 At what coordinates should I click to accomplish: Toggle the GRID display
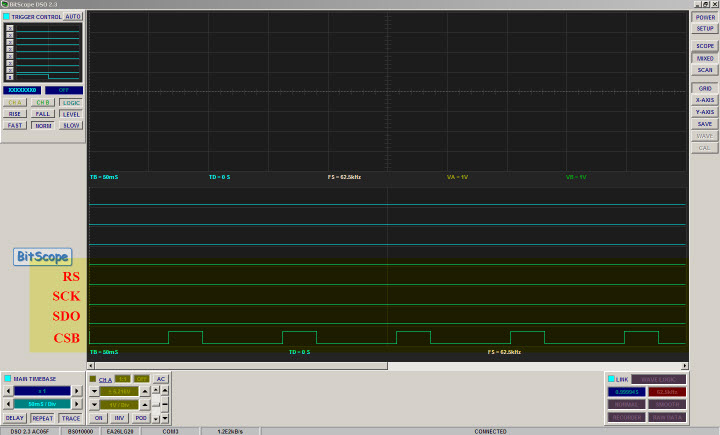pyautogui.click(x=705, y=88)
